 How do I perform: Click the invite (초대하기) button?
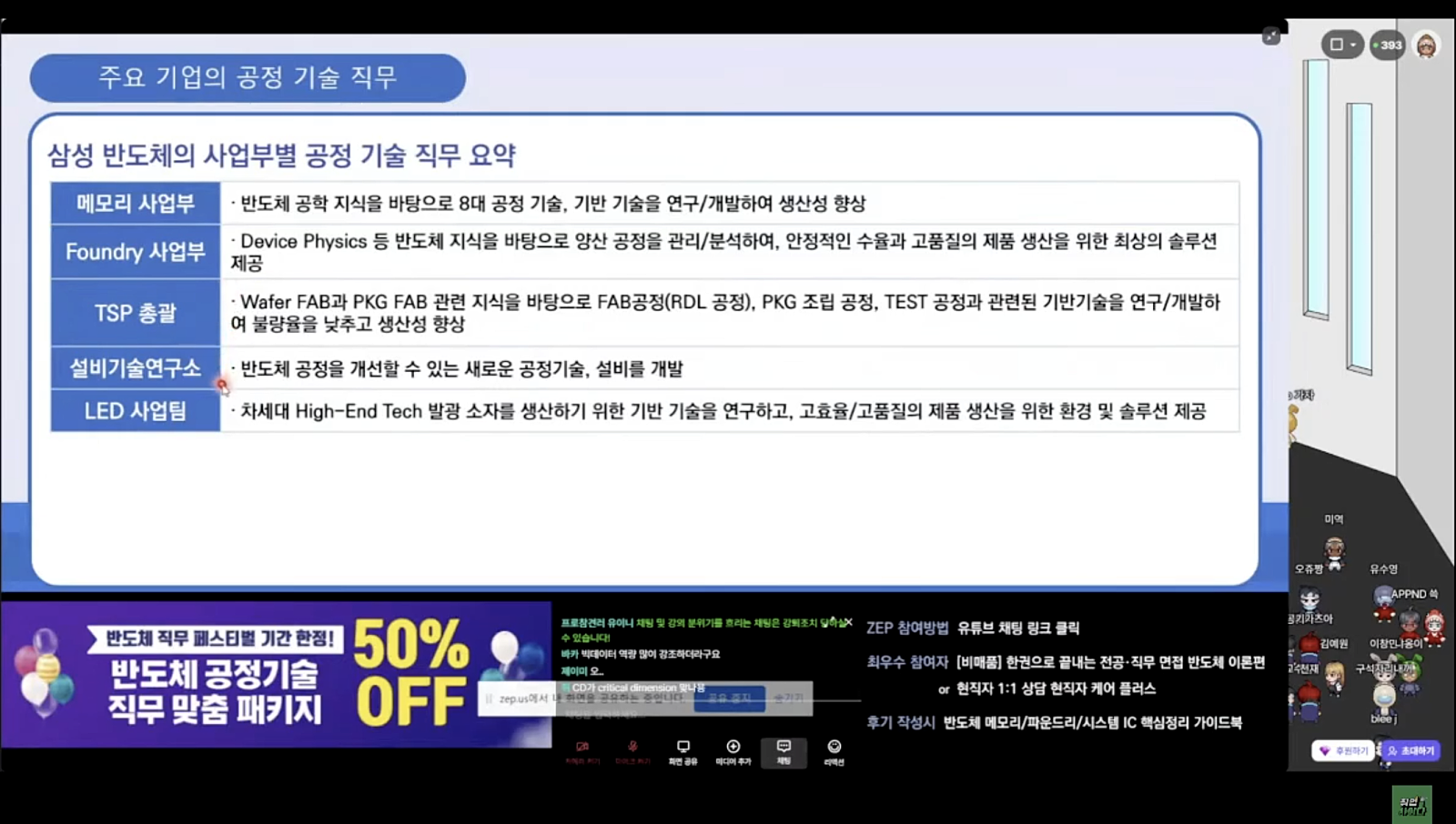[1410, 751]
